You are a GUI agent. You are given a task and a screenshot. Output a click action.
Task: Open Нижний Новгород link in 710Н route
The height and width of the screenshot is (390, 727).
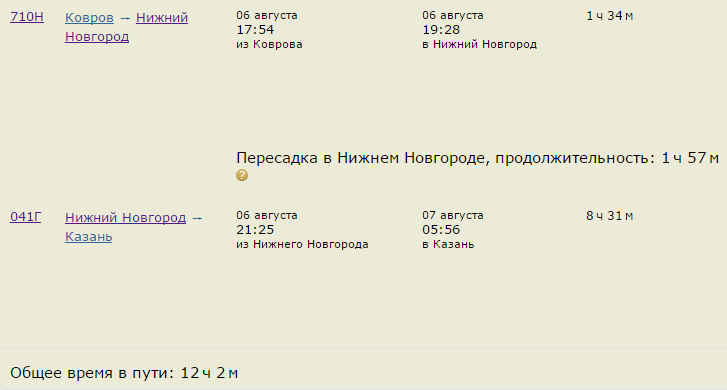point(126,27)
